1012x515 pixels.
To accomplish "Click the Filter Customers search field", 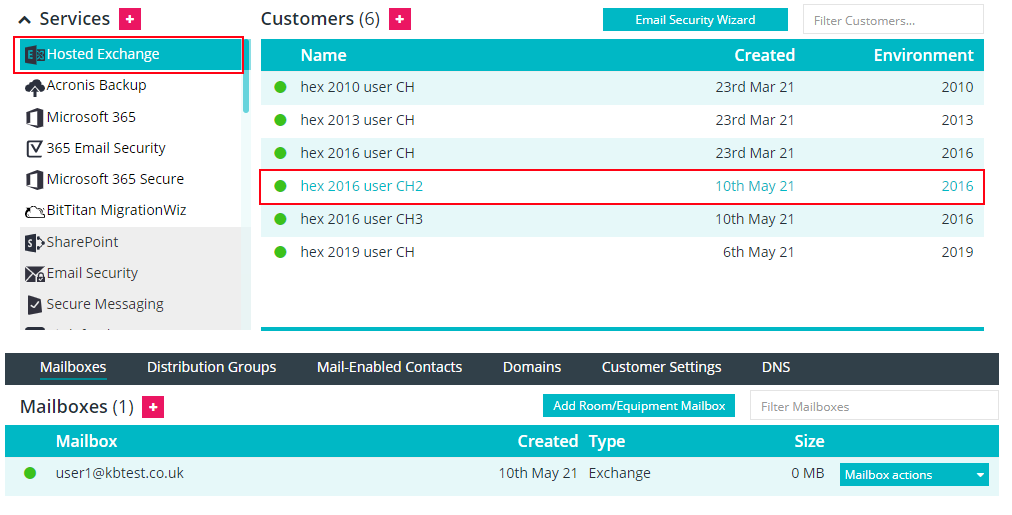I will [x=893, y=20].
